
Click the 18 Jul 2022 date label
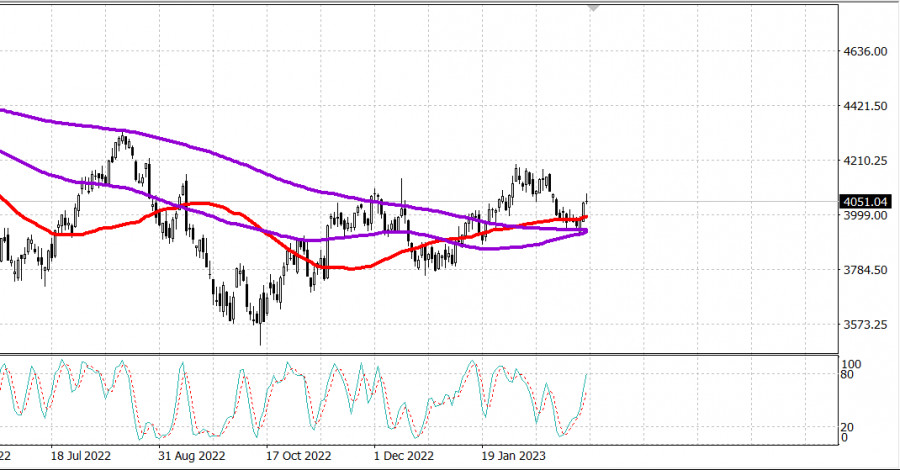point(80,454)
